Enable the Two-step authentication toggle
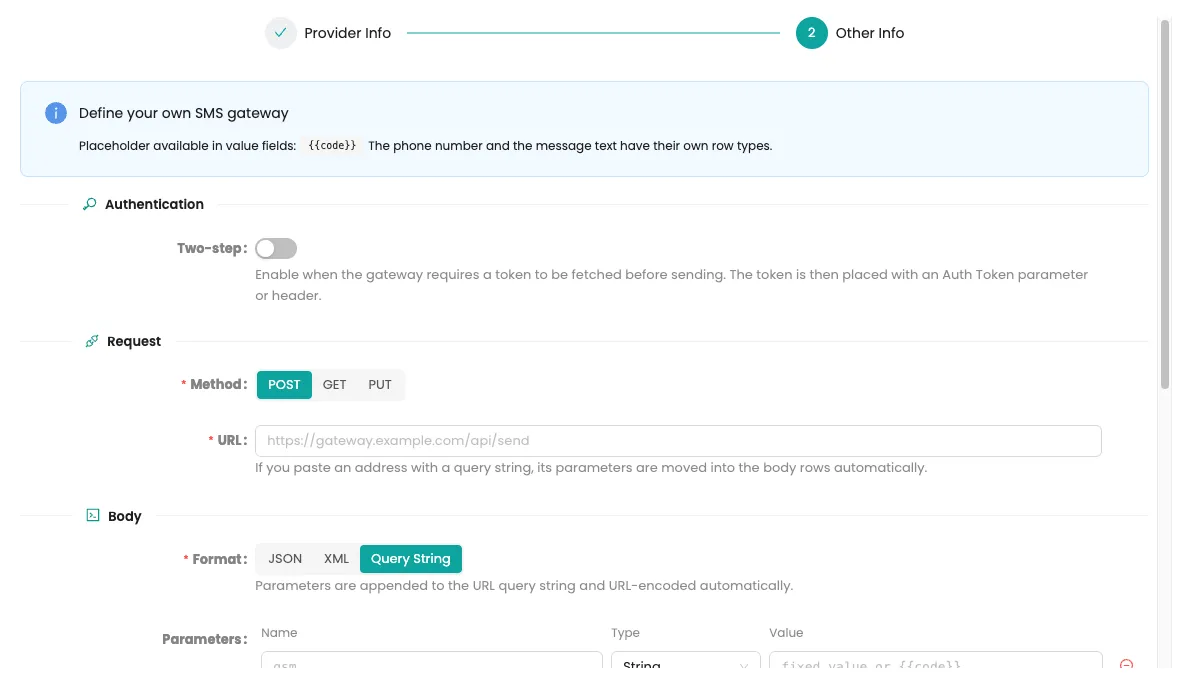The image size is (1190, 688). 275,249
